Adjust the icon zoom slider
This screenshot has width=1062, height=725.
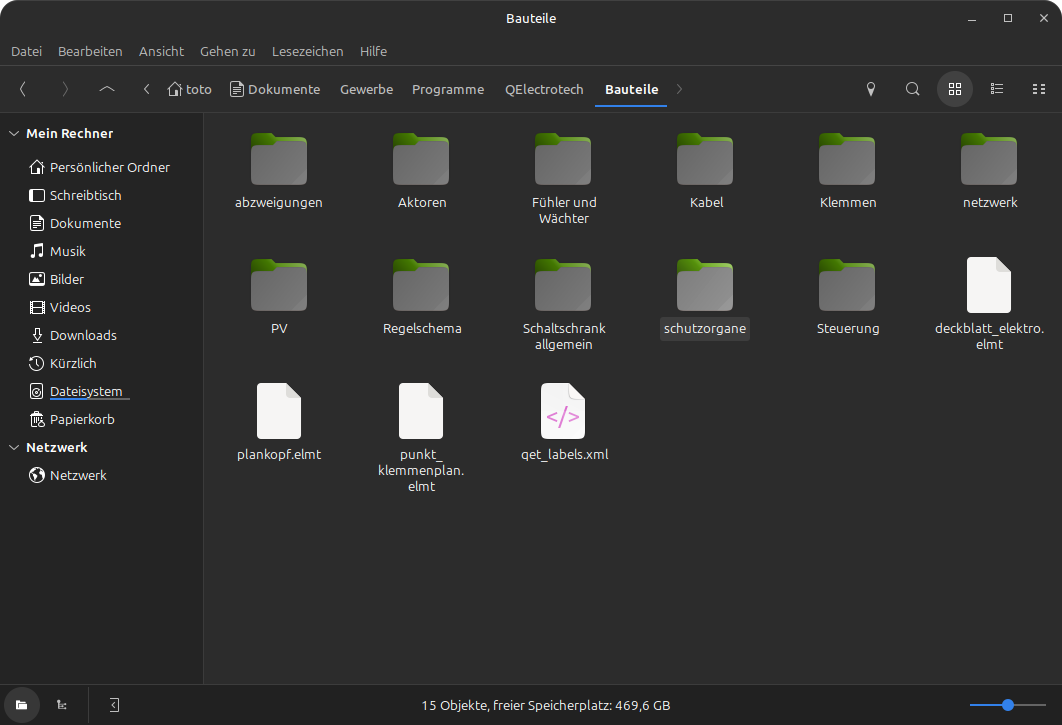pos(1008,705)
